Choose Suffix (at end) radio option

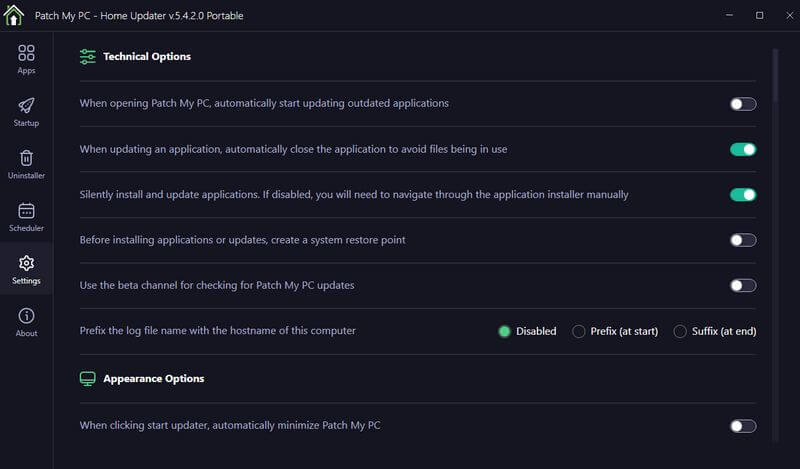coord(680,331)
